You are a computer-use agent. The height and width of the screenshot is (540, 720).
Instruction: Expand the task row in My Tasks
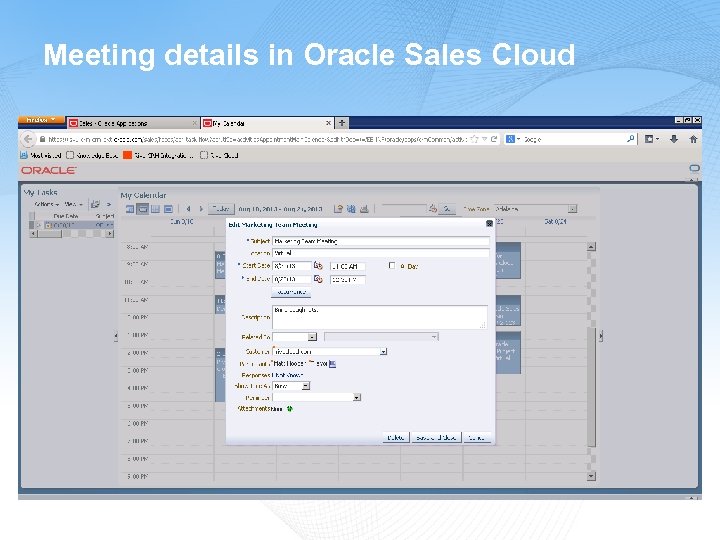(x=39, y=225)
